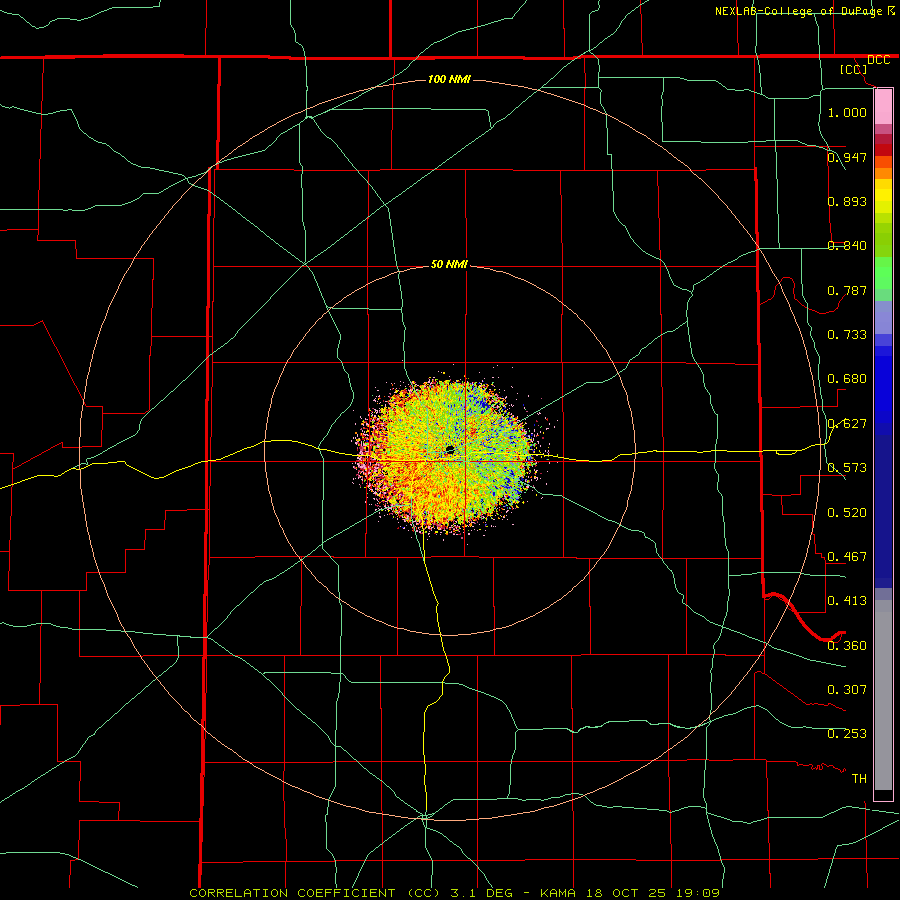The image size is (900, 900).
Task: Click the pink swatch at top of color bar
Action: pyautogui.click(x=883, y=107)
